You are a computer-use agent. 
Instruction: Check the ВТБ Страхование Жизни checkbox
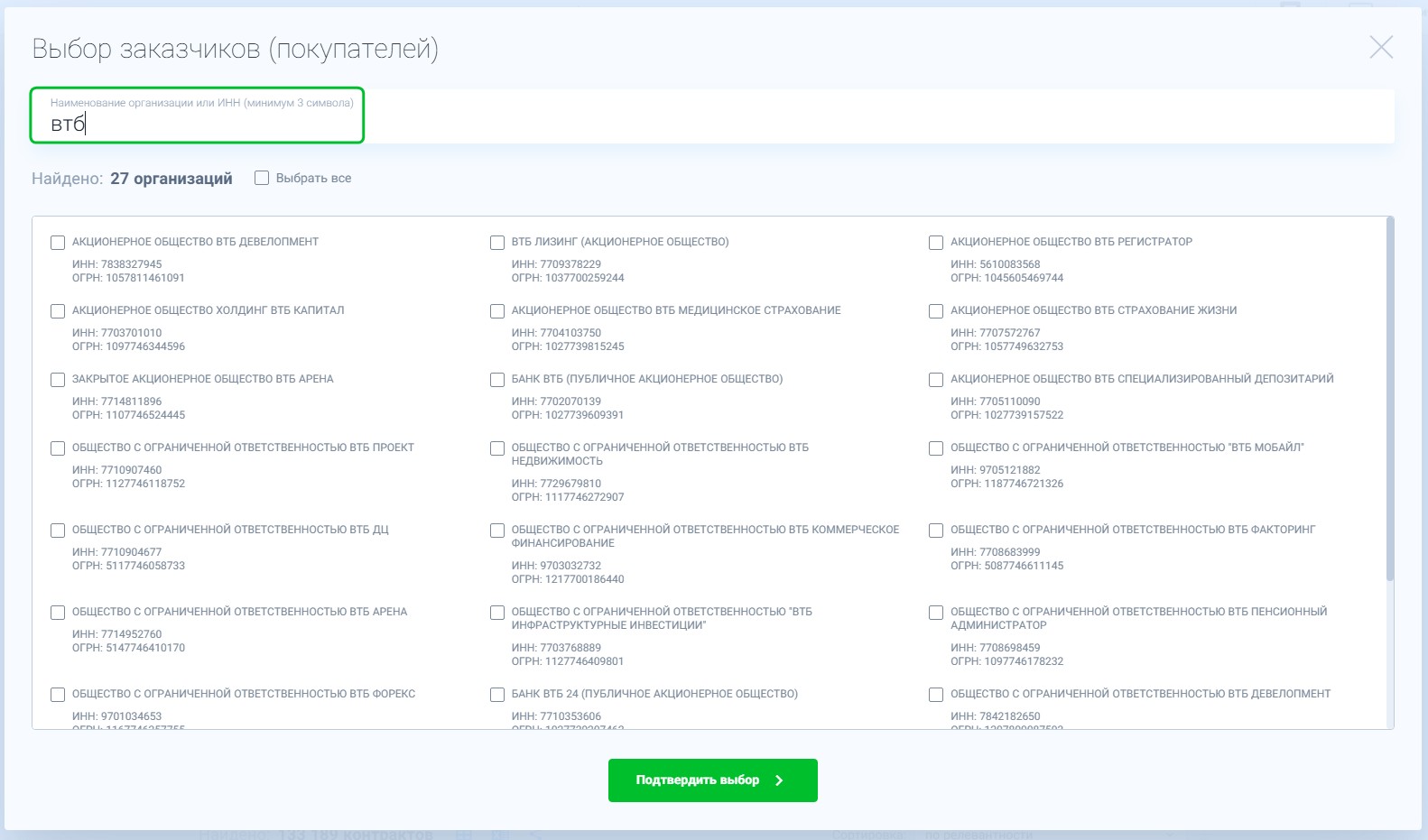[936, 311]
